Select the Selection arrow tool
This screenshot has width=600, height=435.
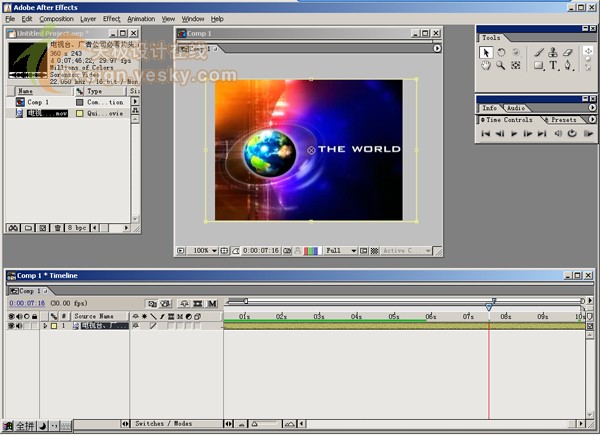(486, 52)
